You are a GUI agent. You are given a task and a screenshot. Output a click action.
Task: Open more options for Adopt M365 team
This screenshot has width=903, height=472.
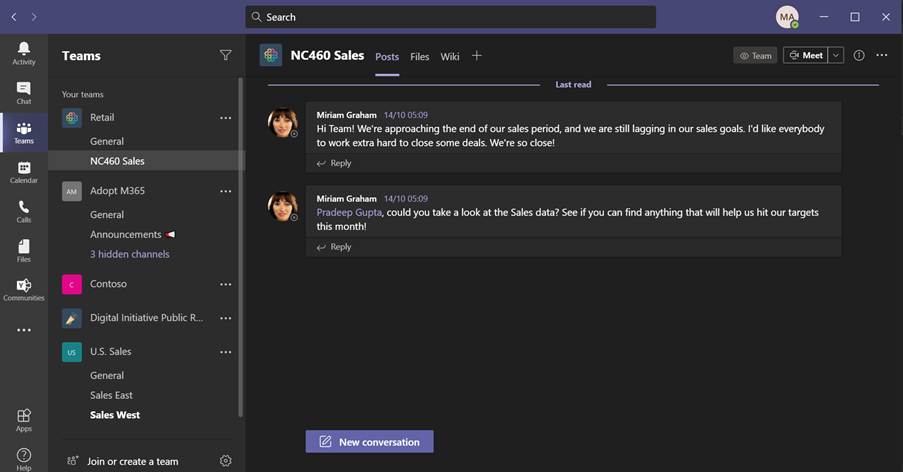[226, 191]
